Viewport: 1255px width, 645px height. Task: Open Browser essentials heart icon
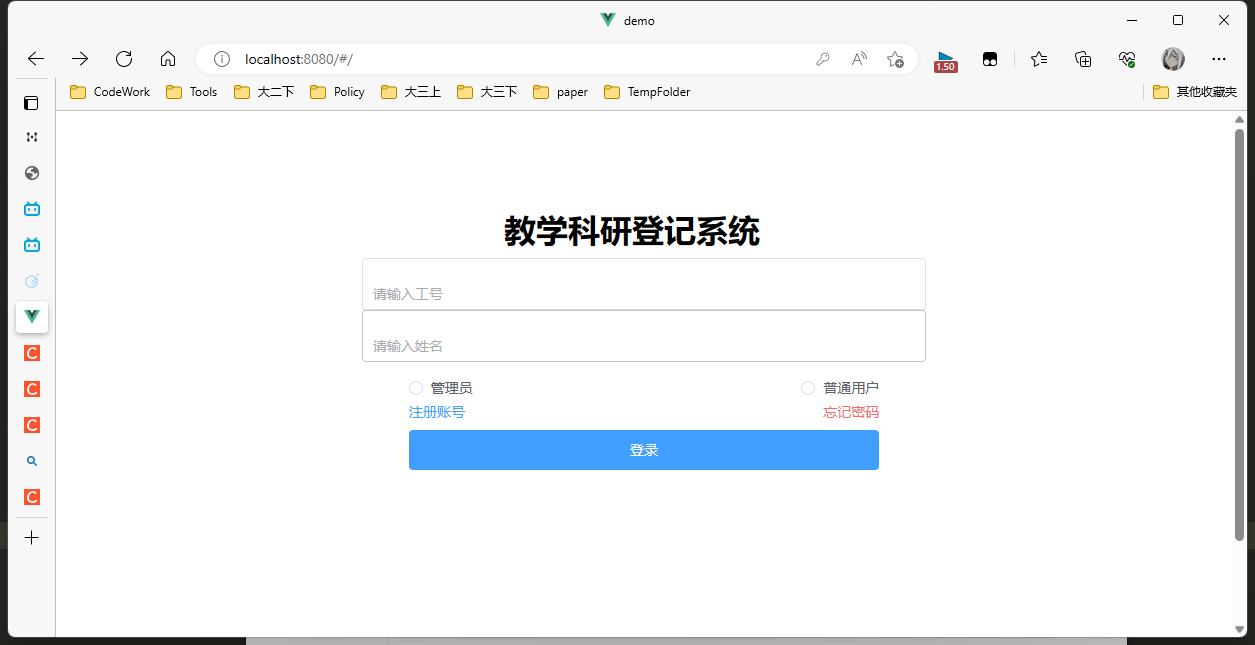1127,59
